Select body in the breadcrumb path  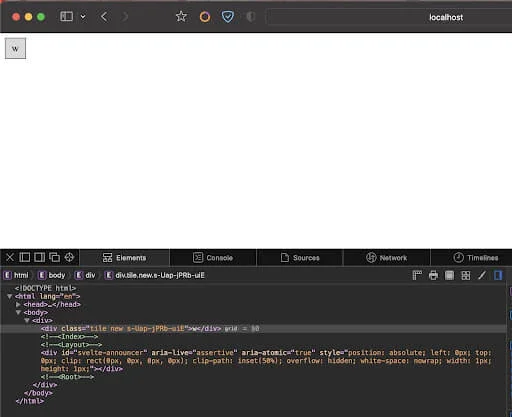52,275
